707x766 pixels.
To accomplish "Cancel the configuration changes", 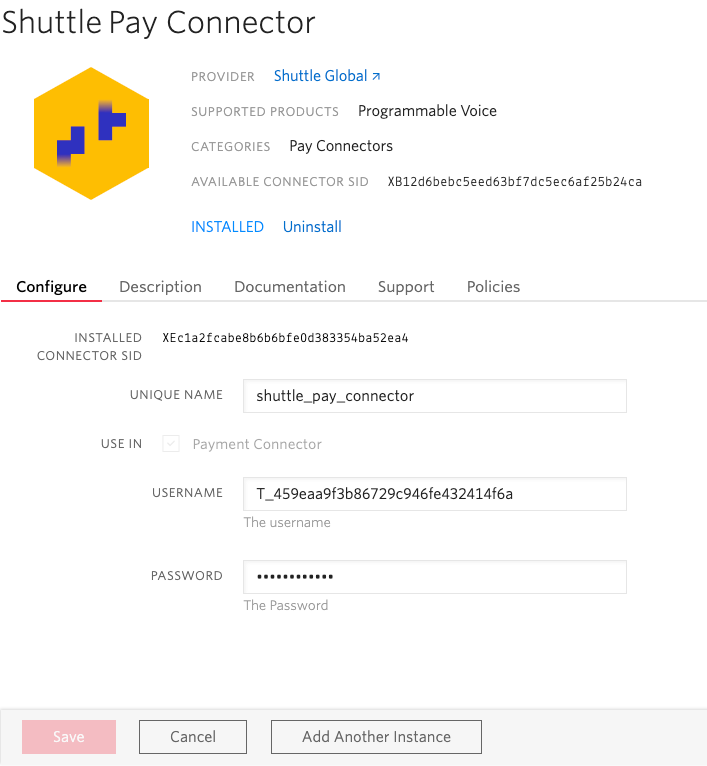I will (193, 737).
